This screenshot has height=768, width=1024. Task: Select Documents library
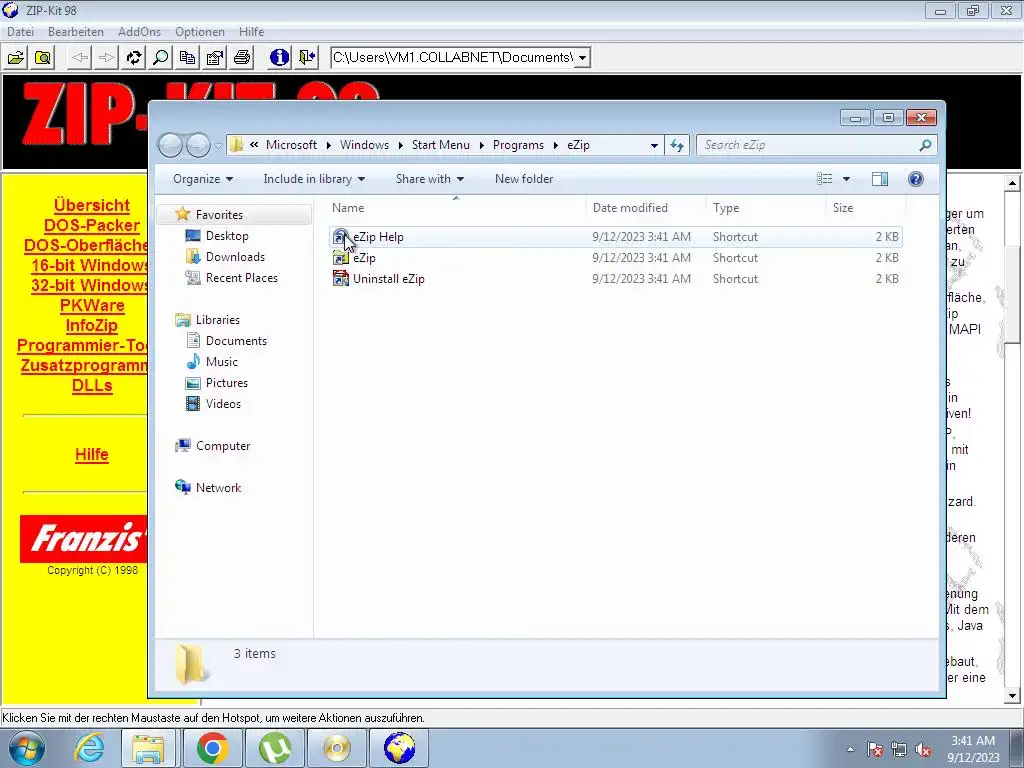(x=236, y=341)
